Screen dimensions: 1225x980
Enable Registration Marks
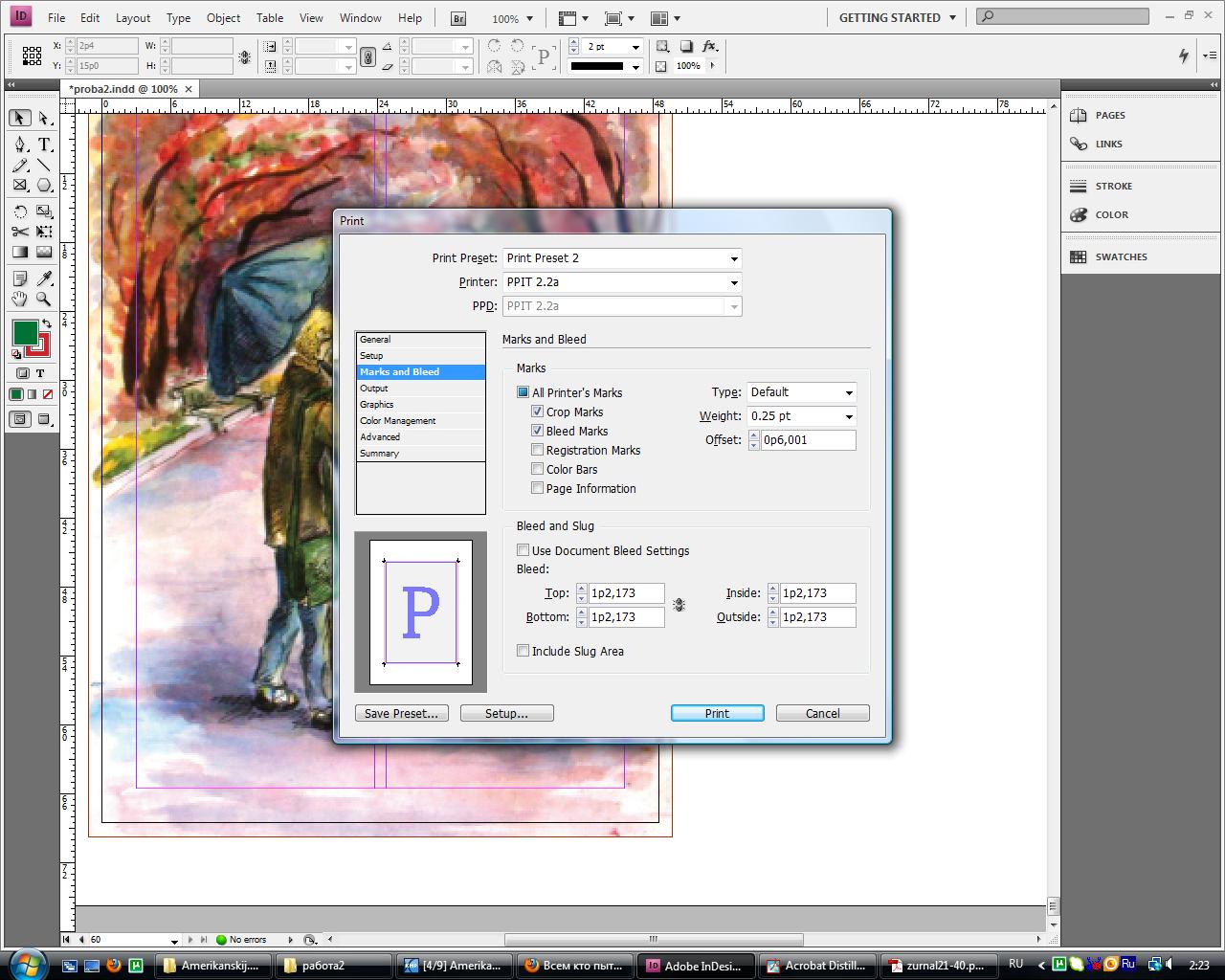(x=537, y=450)
